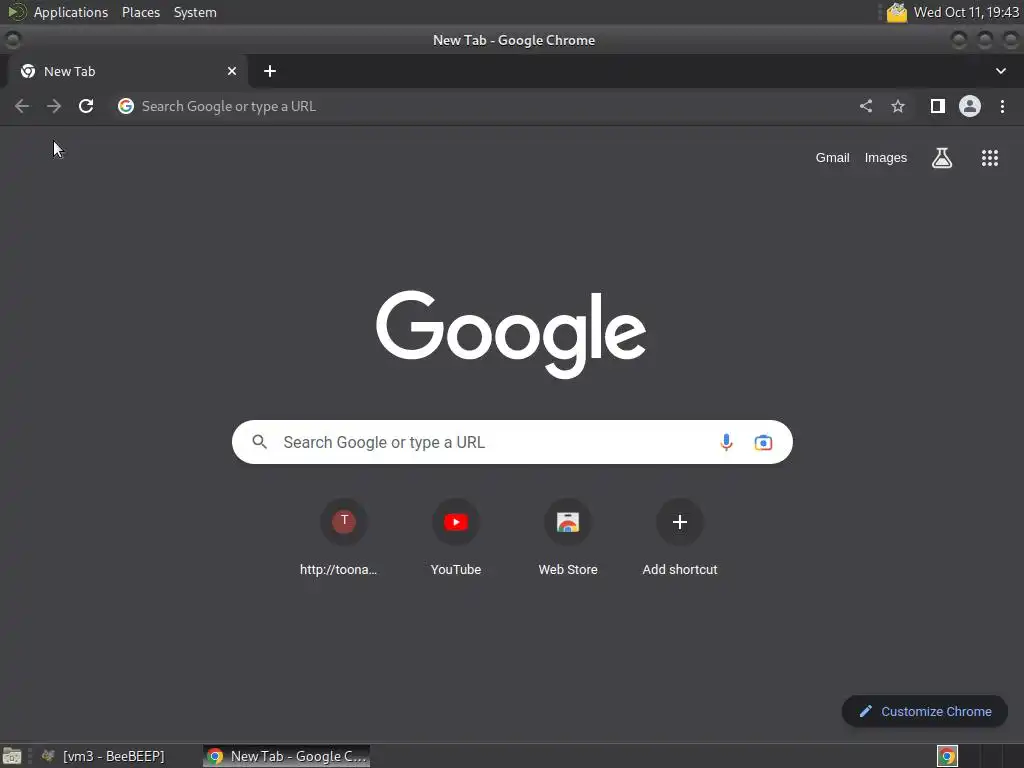The width and height of the screenshot is (1024, 768).
Task: Start voice search with the microphone icon
Action: [x=726, y=442]
